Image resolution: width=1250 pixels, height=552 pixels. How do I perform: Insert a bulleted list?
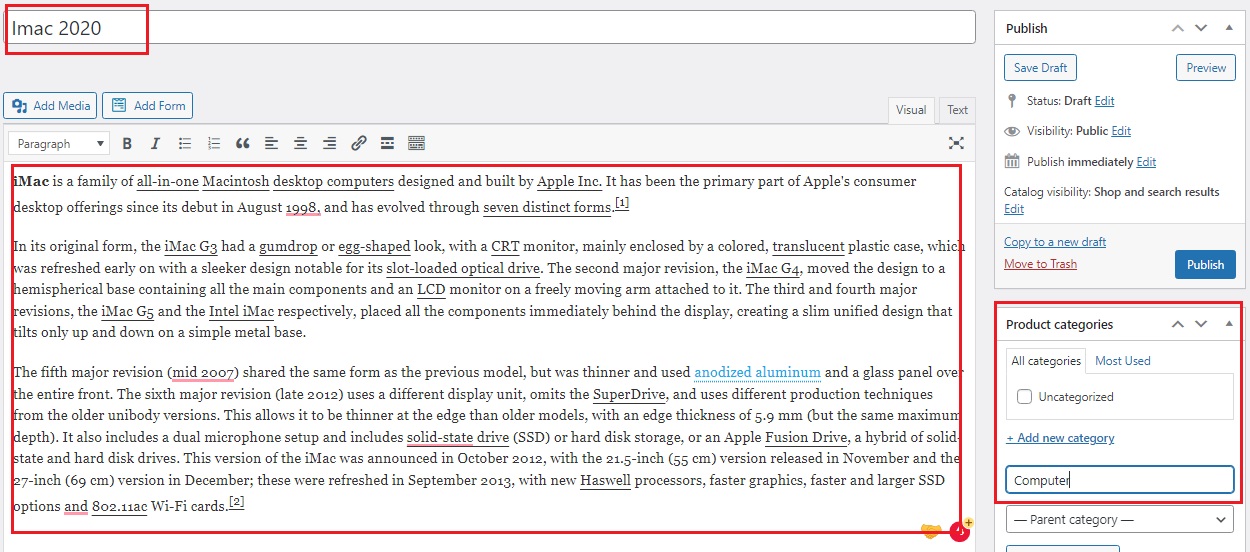(184, 143)
